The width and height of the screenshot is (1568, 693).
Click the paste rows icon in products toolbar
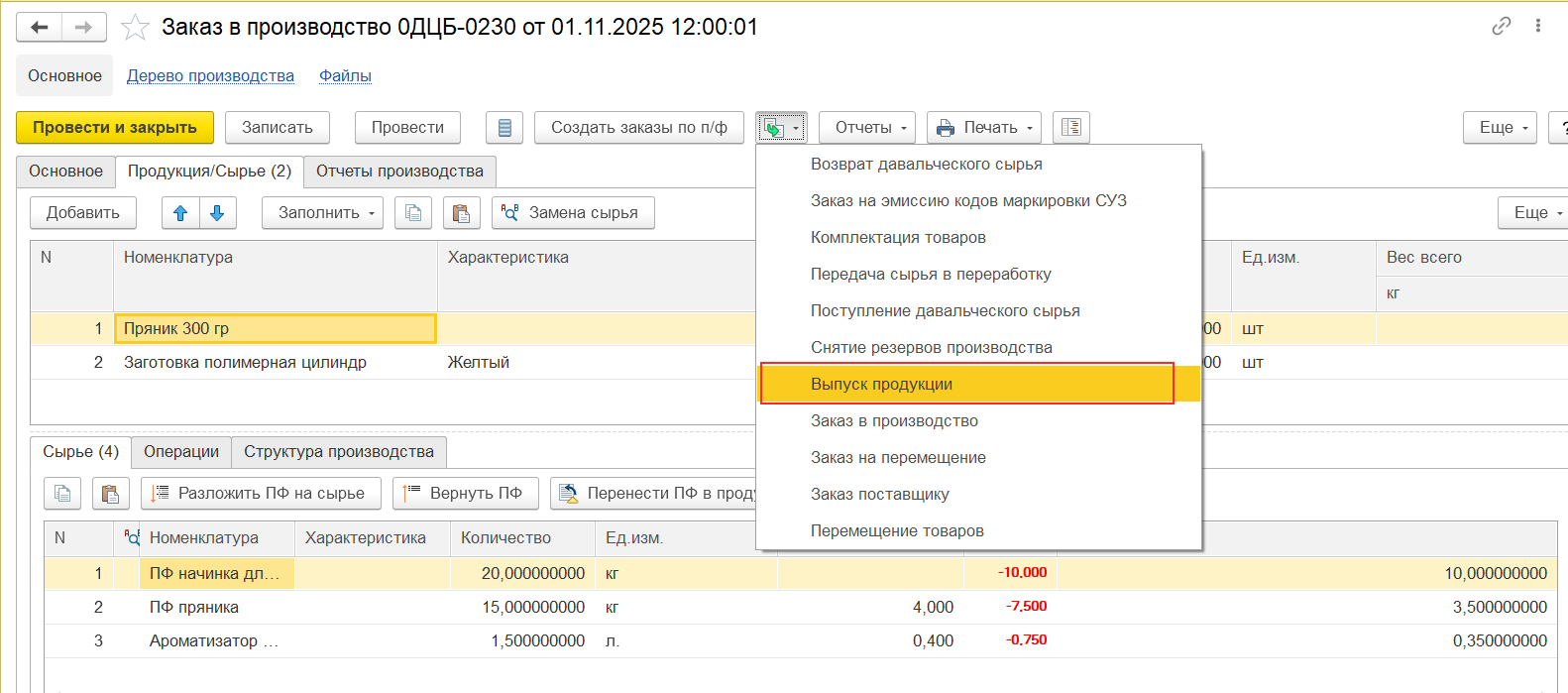[461, 213]
